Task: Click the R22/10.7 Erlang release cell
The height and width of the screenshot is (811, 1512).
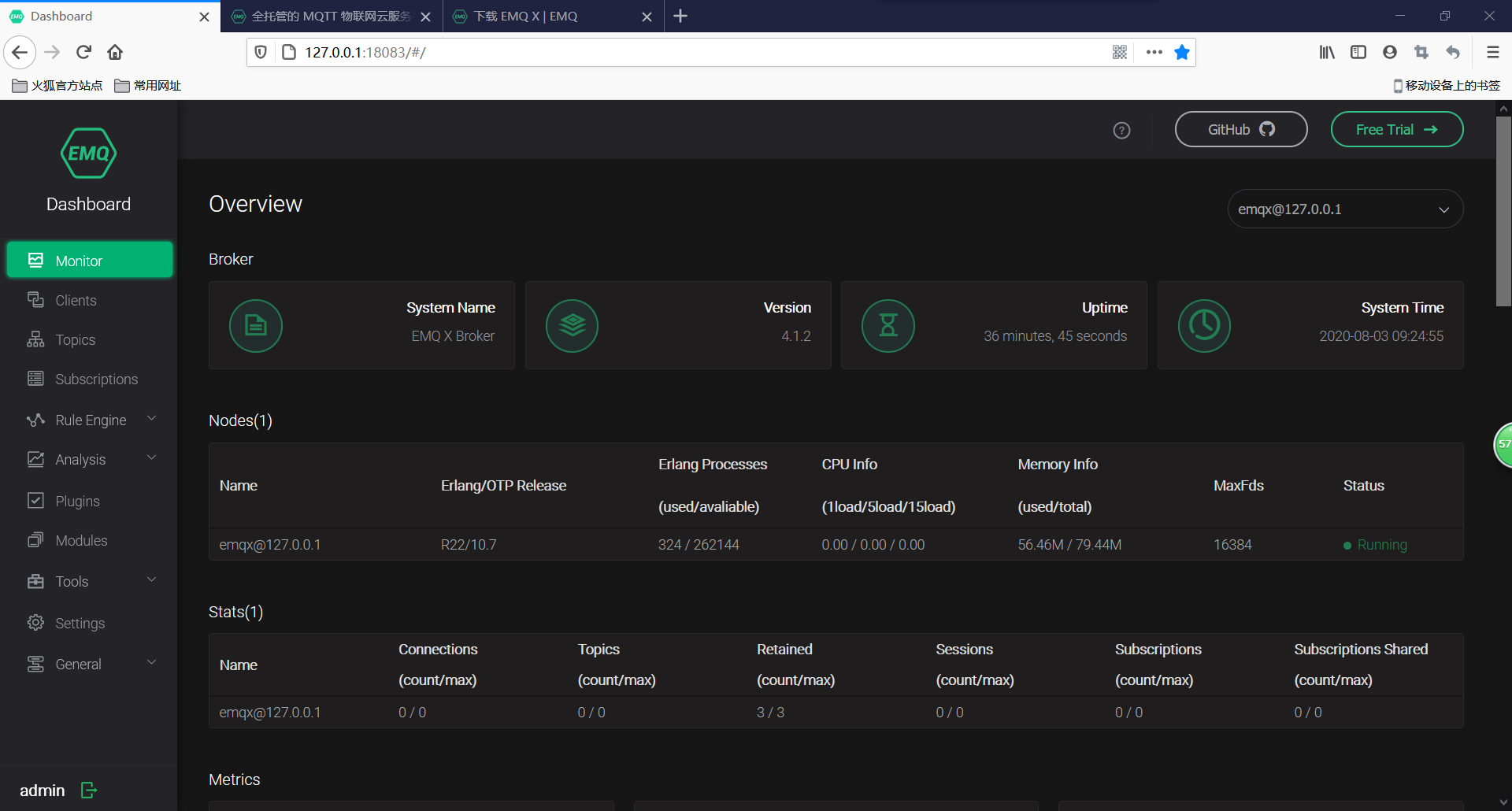Action: (469, 545)
